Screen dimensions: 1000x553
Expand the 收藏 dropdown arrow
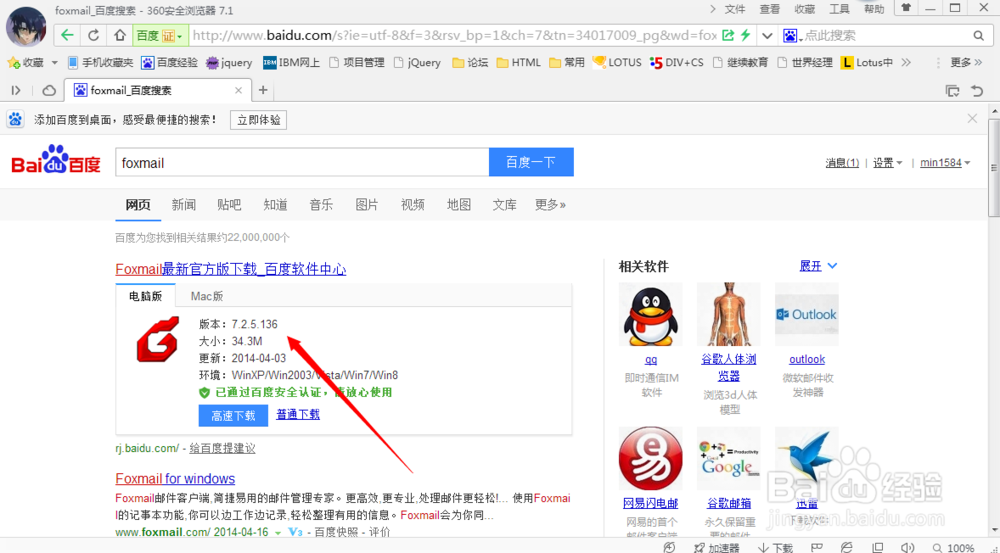[x=54, y=63]
